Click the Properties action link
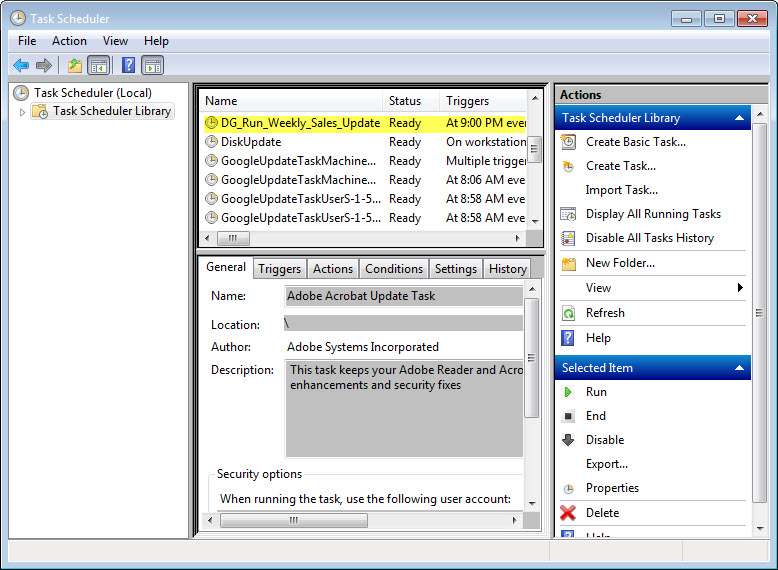 pos(612,488)
